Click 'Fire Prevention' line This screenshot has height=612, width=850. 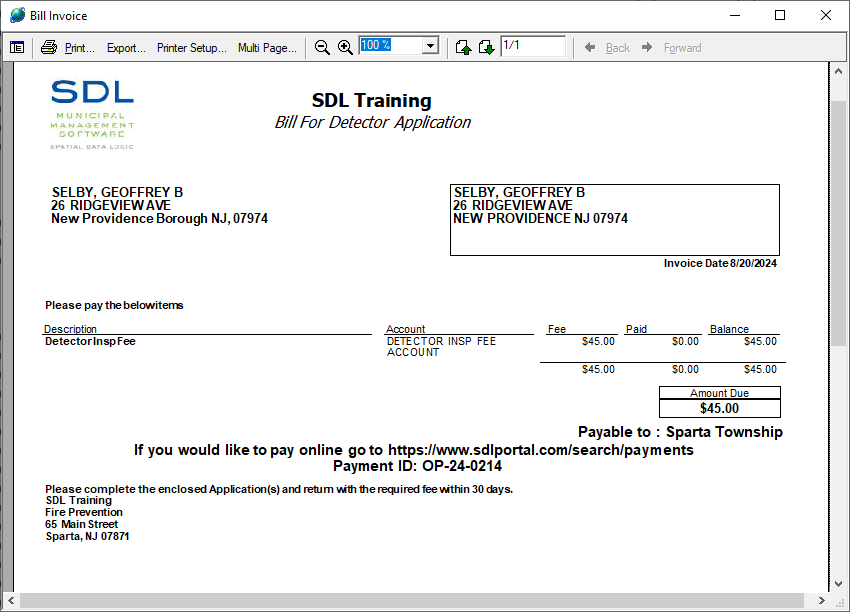pyautogui.click(x=84, y=512)
